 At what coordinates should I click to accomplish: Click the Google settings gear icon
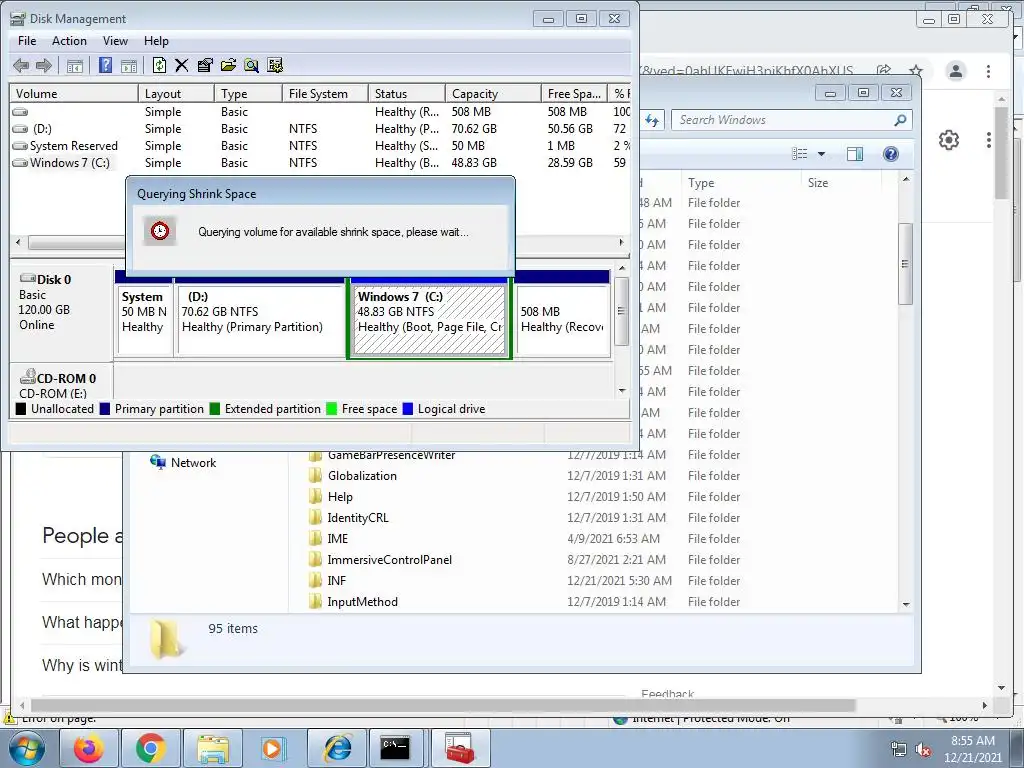[949, 140]
